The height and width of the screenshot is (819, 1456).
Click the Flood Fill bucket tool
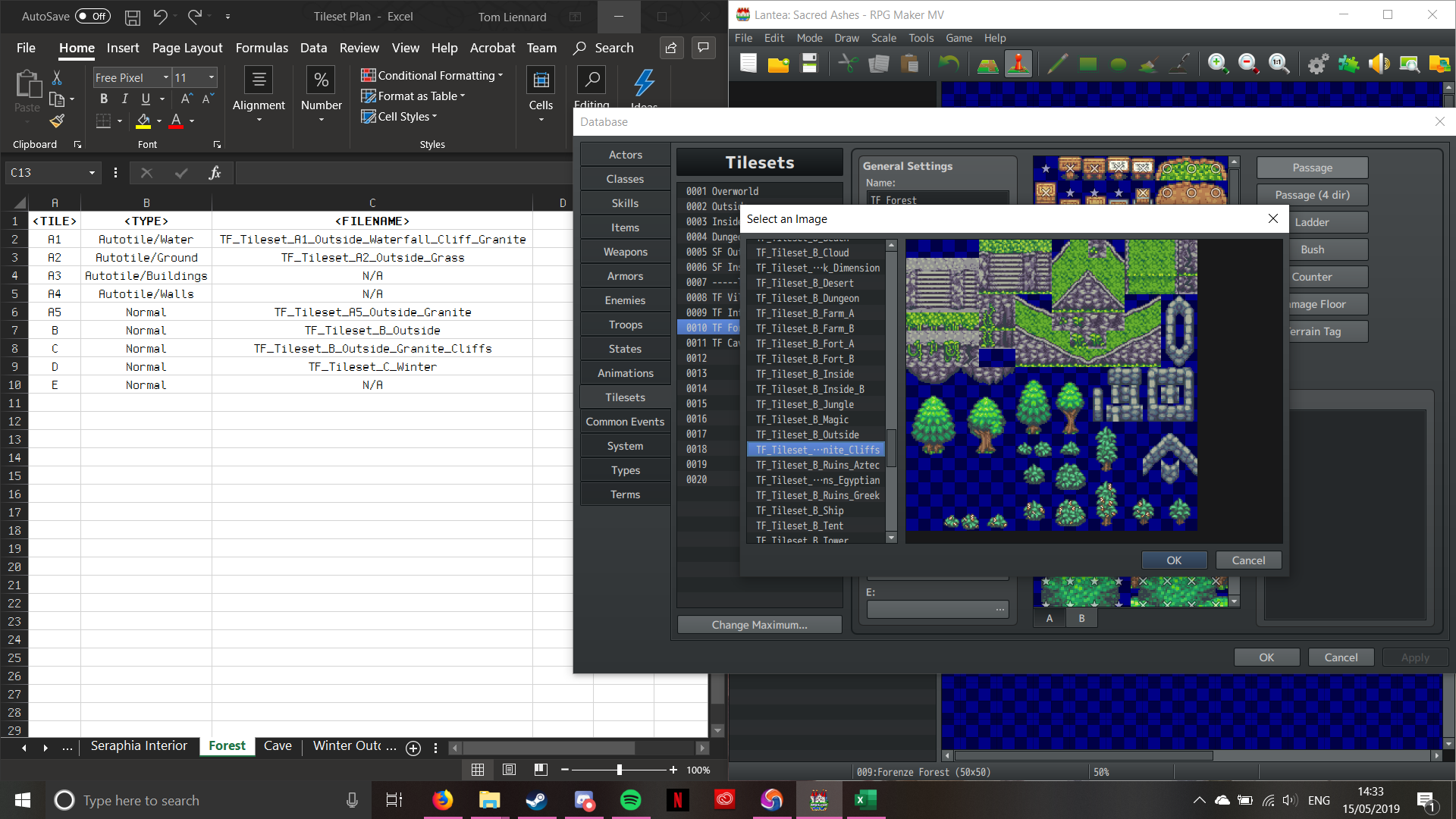(1148, 64)
